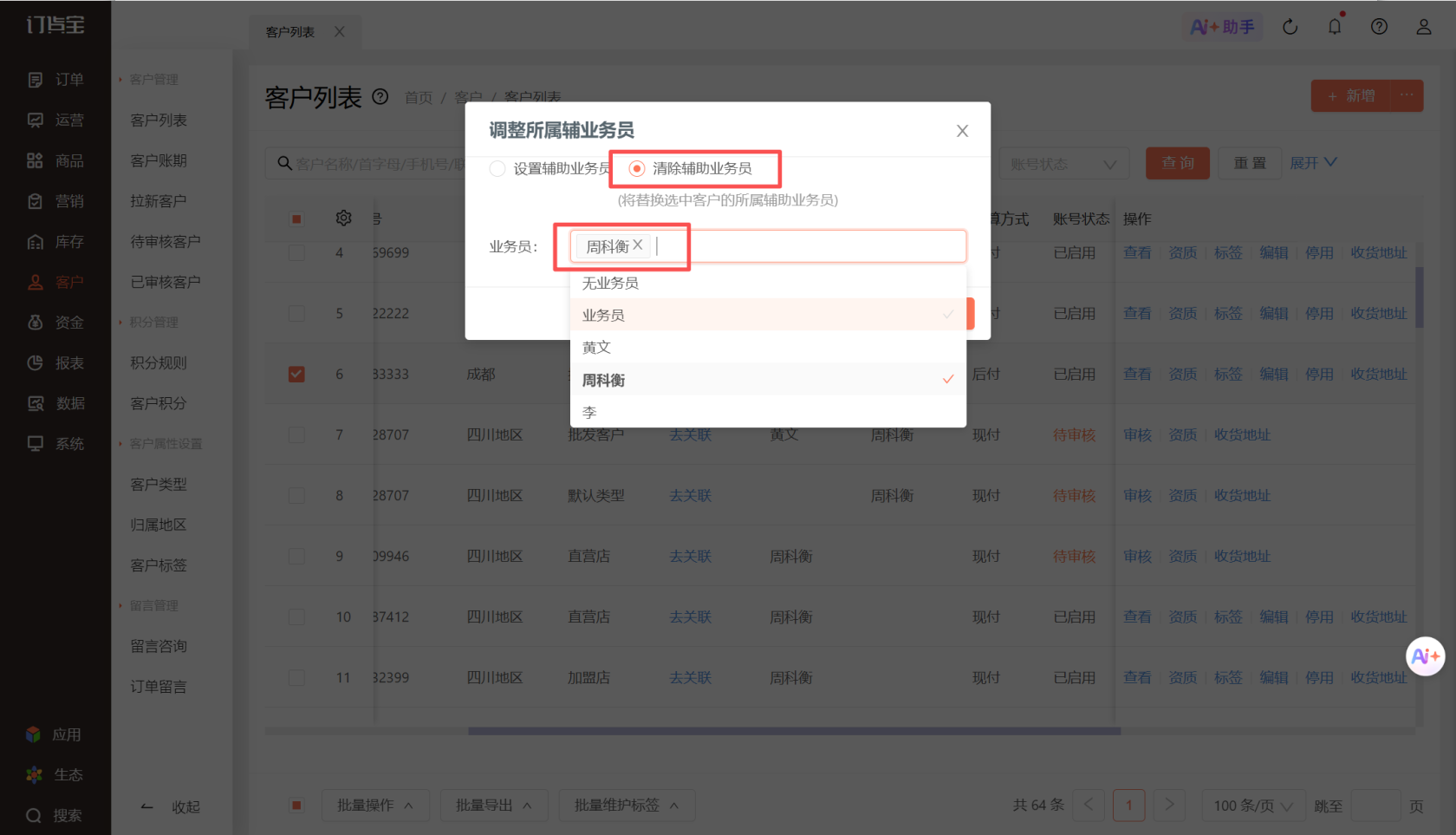The width and height of the screenshot is (1456, 835).
Task: Click the refresh icon in top bar
Action: 1290,27
